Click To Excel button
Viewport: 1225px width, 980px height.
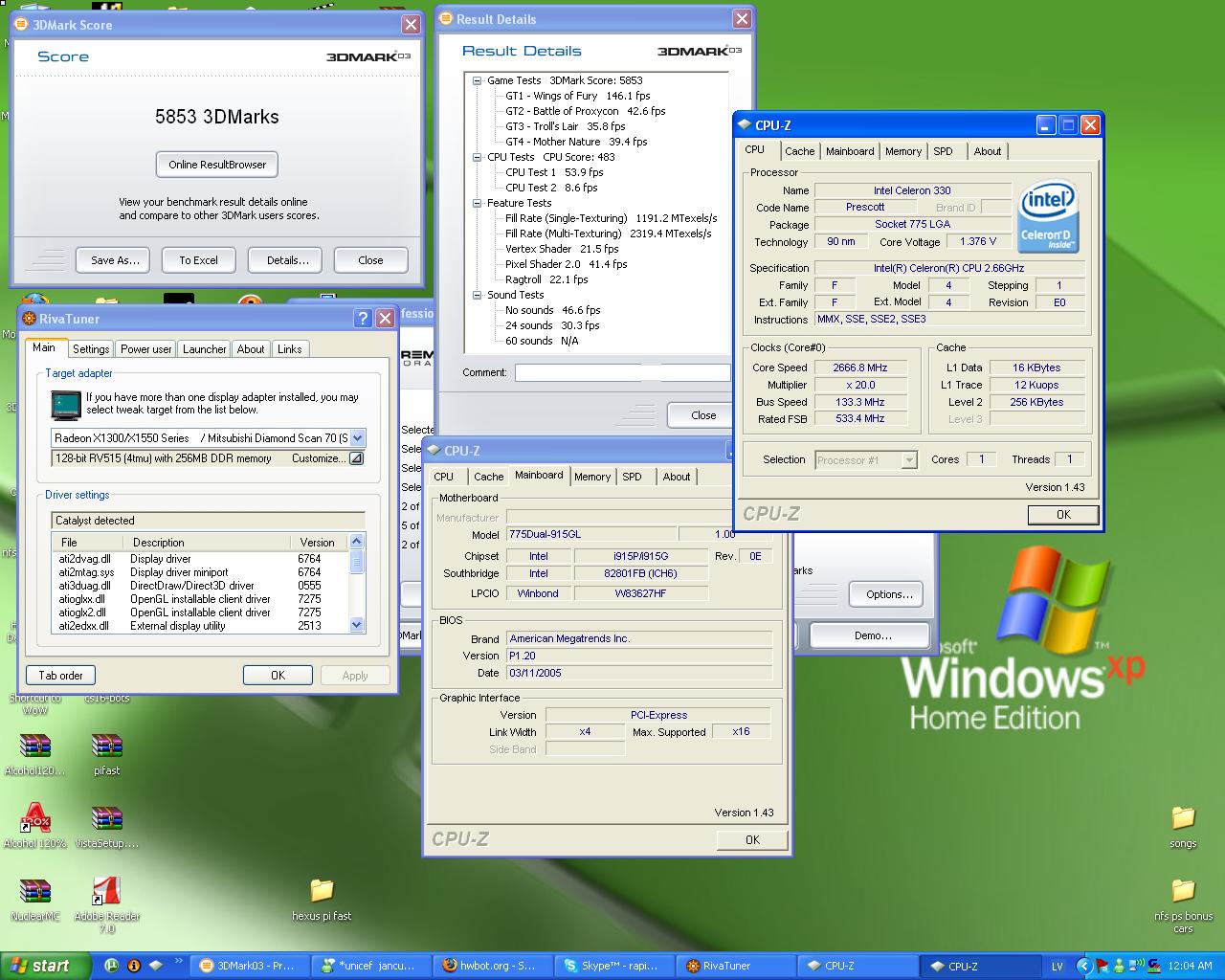(198, 260)
